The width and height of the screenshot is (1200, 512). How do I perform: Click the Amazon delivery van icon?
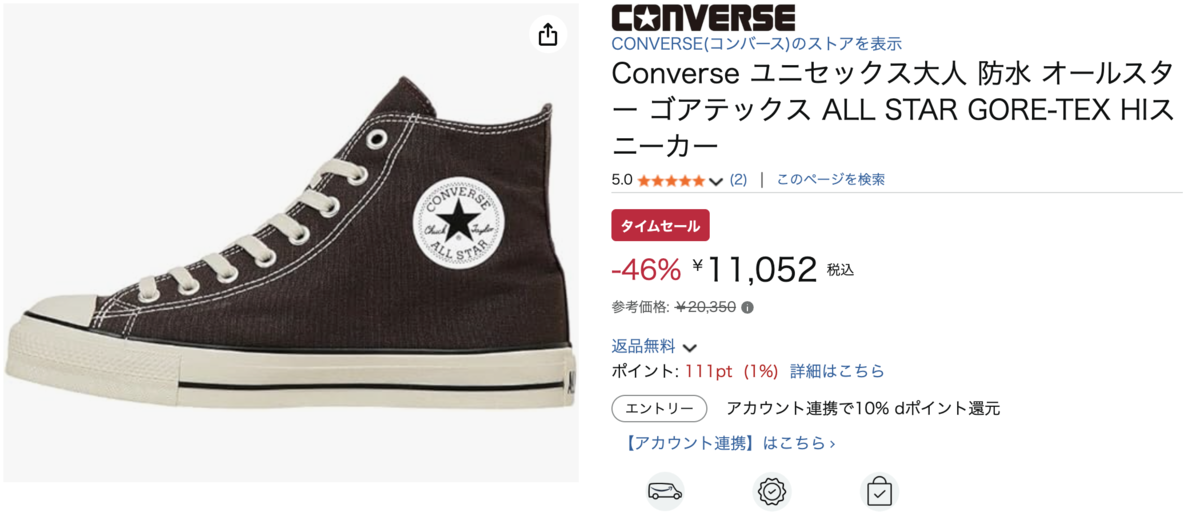coord(665,491)
